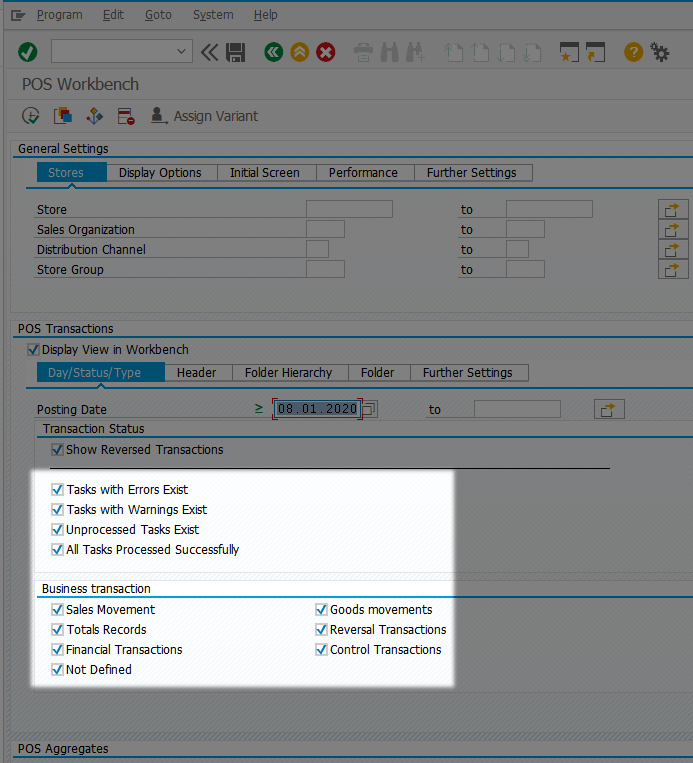Select the Performance tab

click(363, 172)
